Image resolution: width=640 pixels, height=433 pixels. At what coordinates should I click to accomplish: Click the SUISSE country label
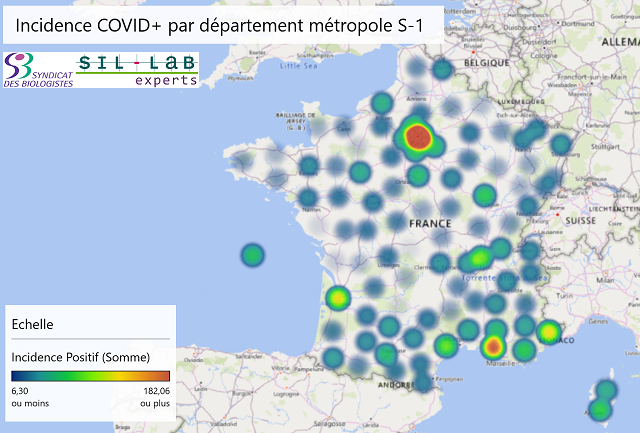580,219
